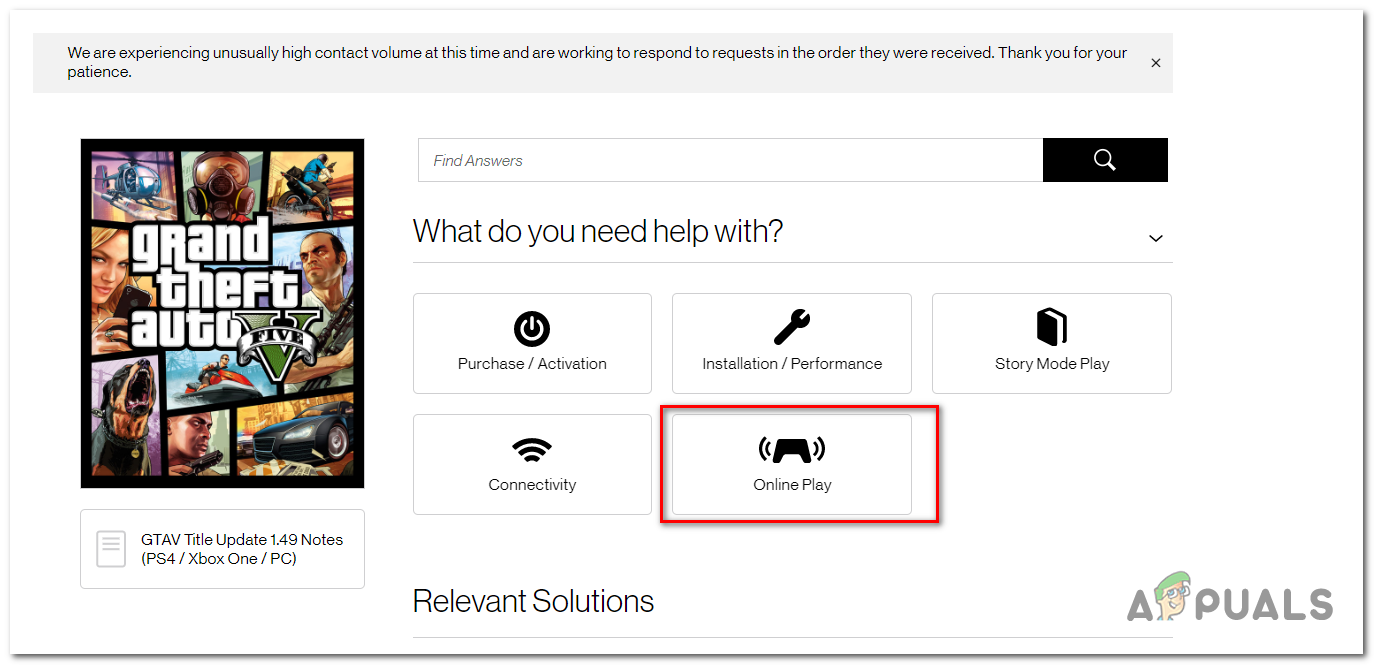Click the magnifying glass search button
The image size is (1374, 665).
tap(1105, 160)
